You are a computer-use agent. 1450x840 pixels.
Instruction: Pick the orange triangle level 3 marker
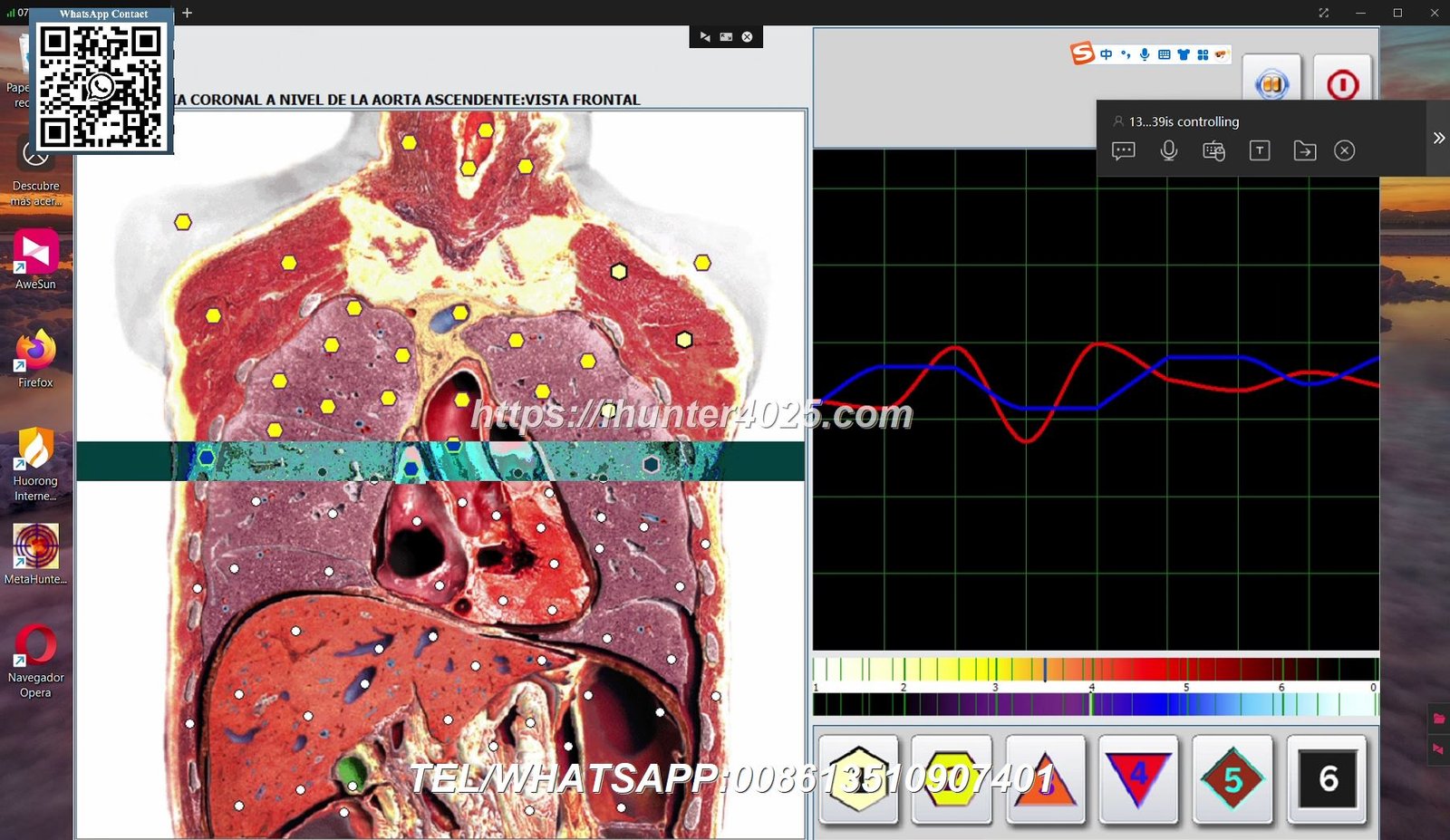point(1045,778)
